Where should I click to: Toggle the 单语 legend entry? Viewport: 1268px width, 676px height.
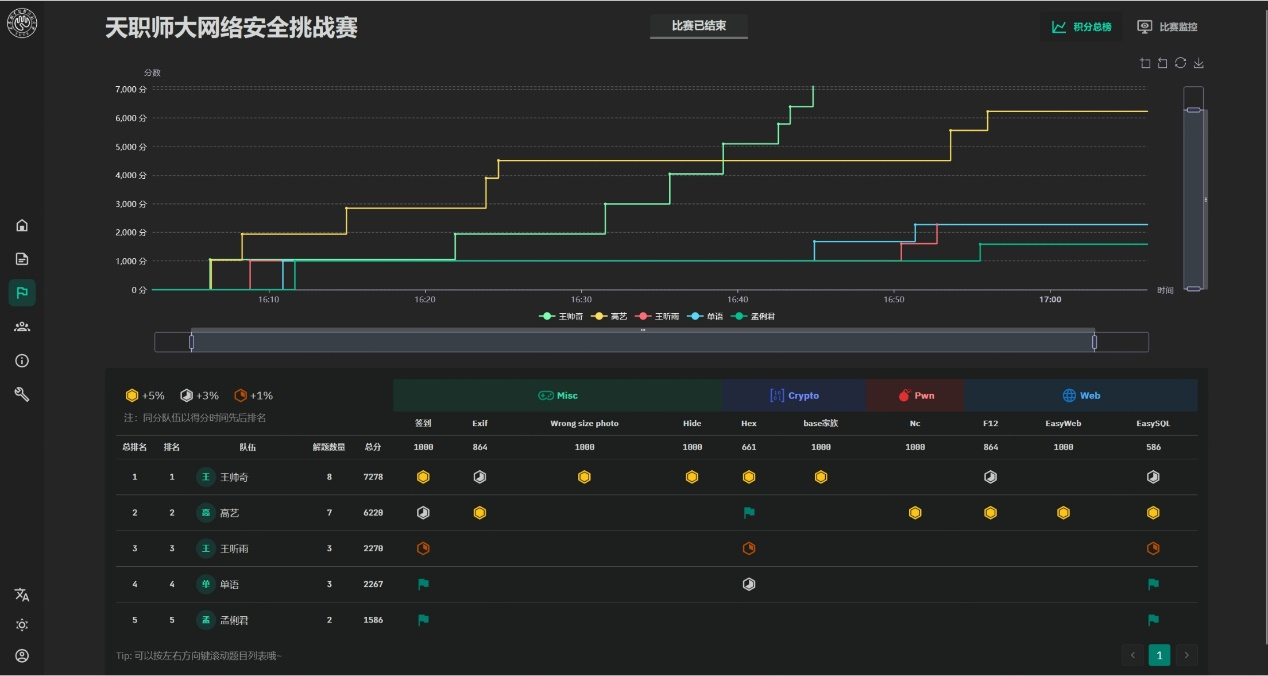706,316
